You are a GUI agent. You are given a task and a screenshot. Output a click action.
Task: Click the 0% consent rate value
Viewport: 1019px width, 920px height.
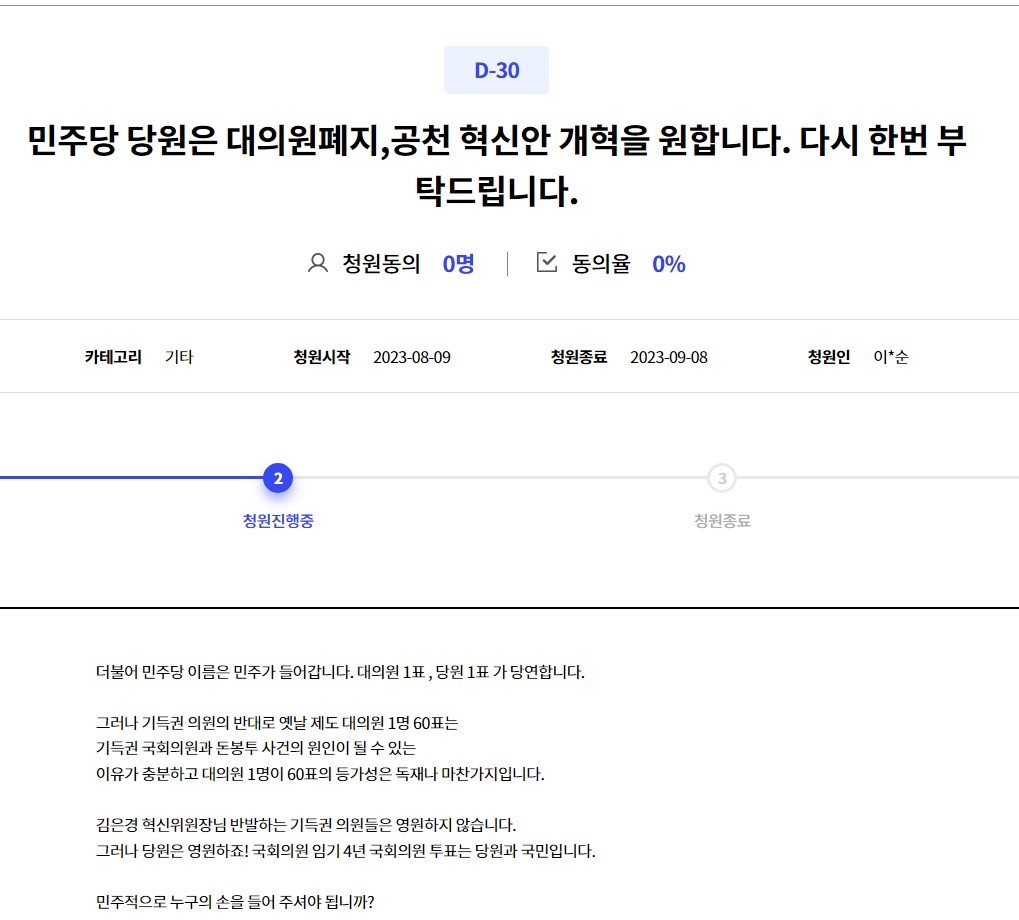coord(668,264)
